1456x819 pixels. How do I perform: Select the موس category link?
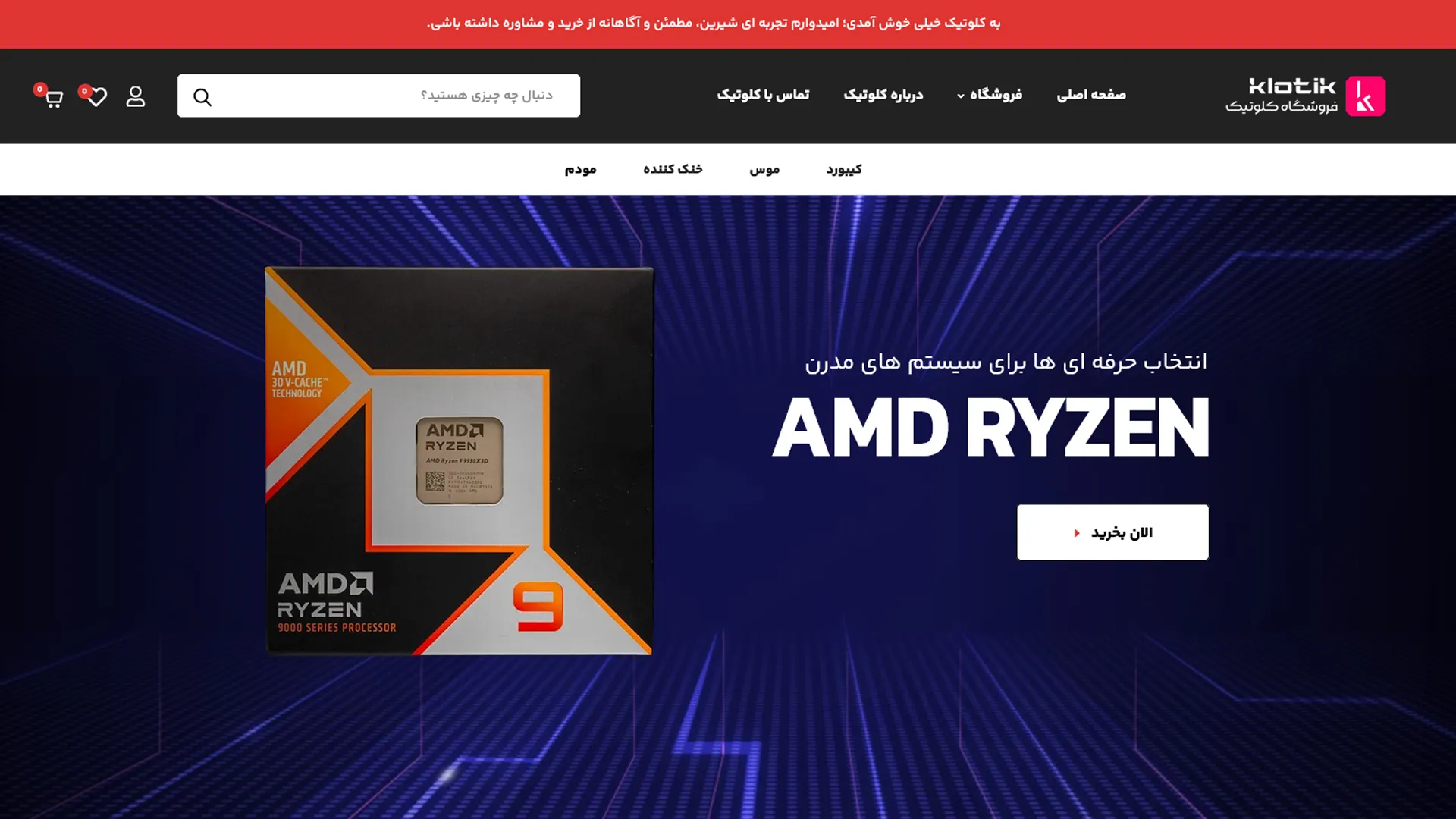coord(764,169)
